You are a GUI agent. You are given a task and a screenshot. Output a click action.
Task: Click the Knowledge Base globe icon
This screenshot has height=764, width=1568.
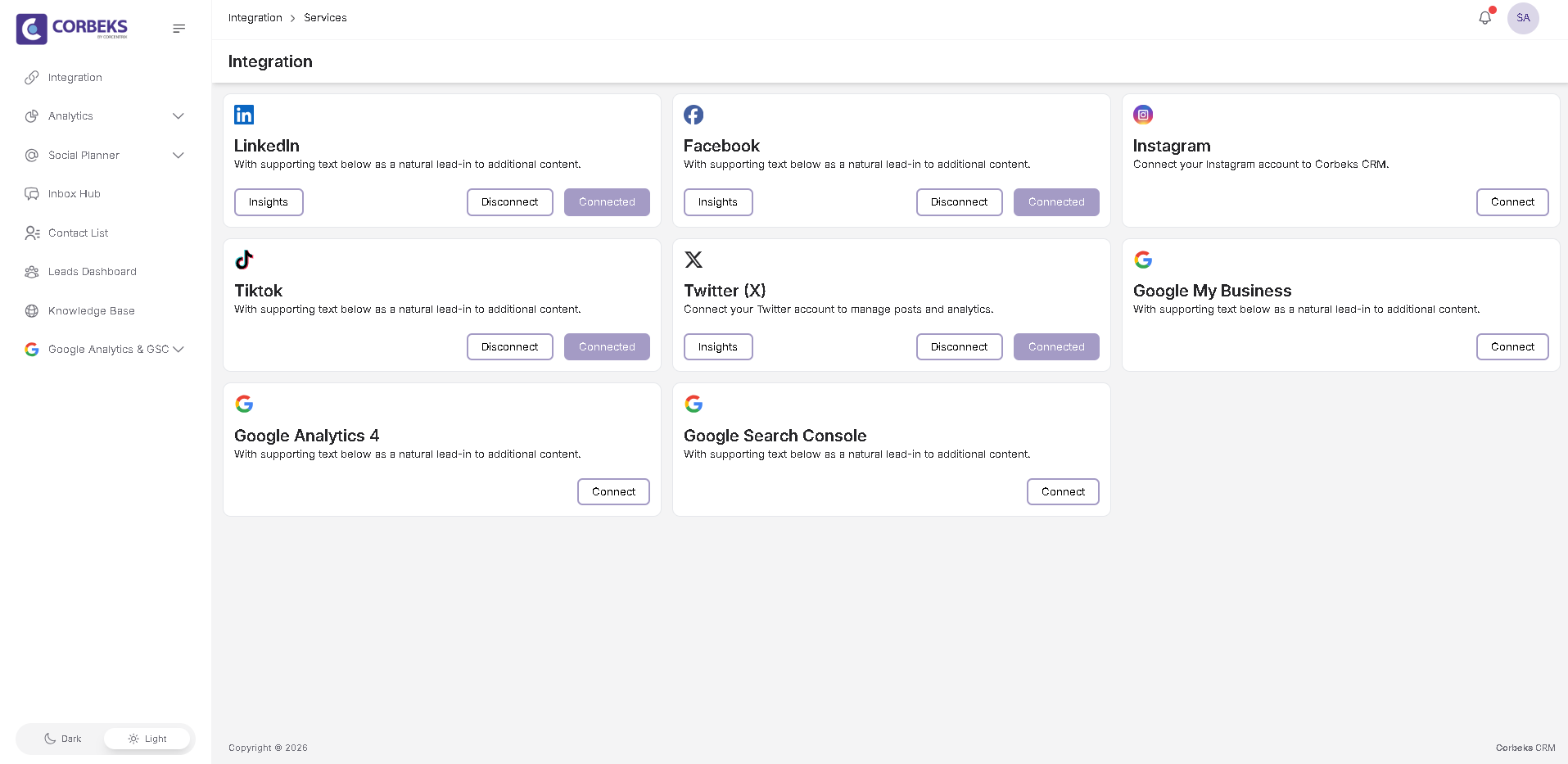coord(32,310)
